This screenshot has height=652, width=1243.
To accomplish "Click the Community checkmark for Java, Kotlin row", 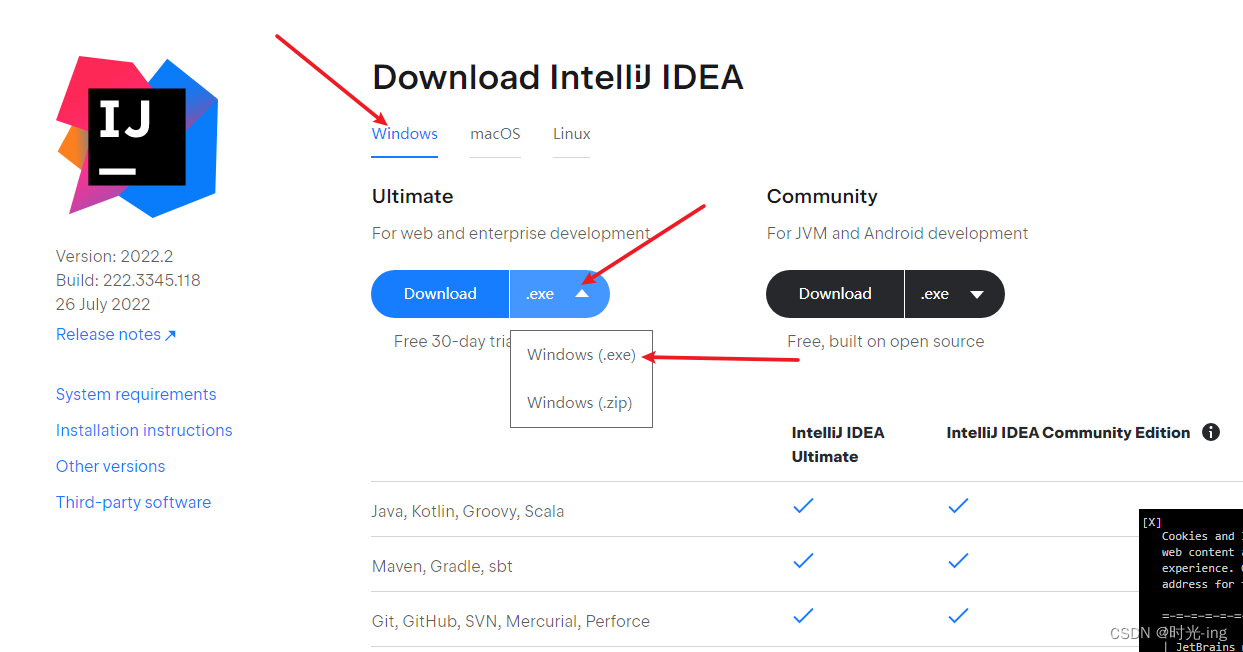I will pyautogui.click(x=958, y=506).
